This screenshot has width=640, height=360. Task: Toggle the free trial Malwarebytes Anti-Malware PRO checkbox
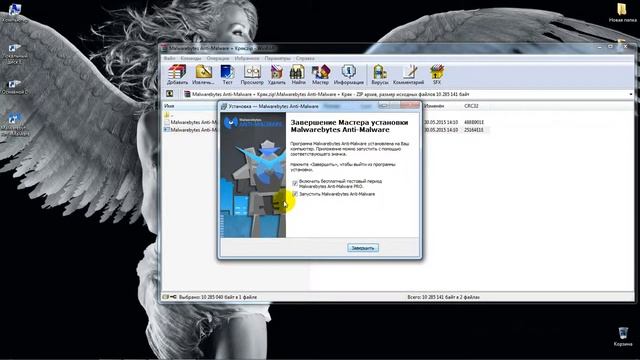pyautogui.click(x=295, y=183)
